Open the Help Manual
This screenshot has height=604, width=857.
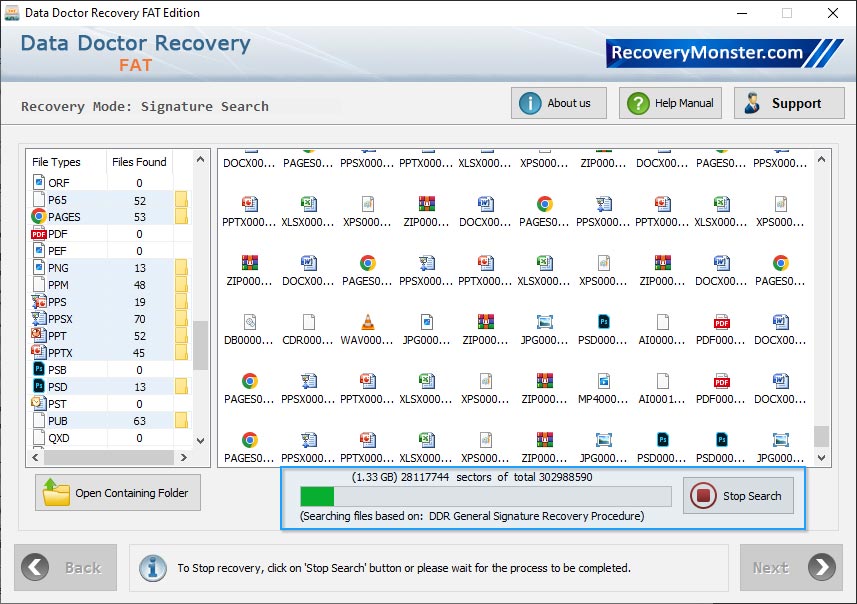pyautogui.click(x=669, y=102)
